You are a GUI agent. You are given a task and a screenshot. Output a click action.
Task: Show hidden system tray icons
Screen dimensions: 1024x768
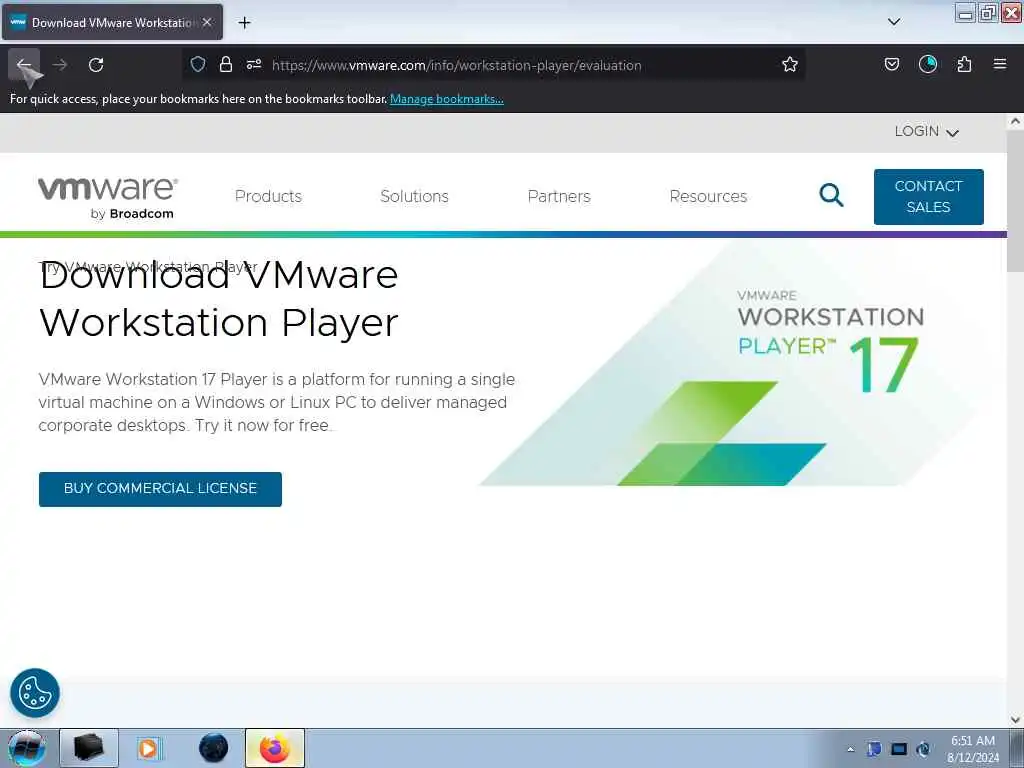point(850,749)
